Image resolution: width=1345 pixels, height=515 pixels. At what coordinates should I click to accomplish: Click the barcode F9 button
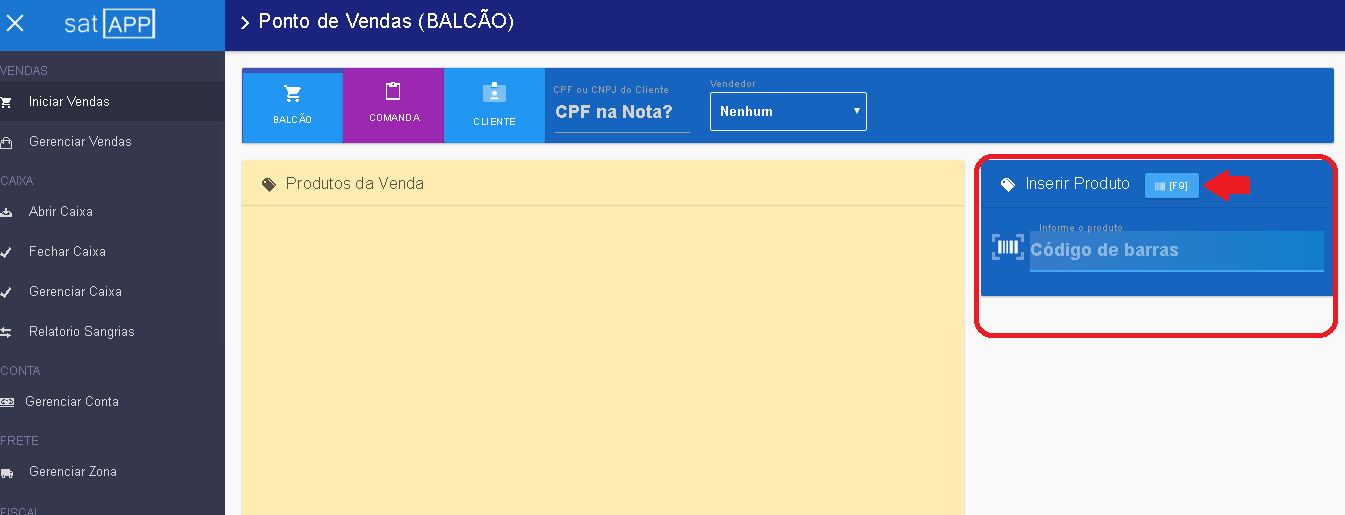(1171, 186)
